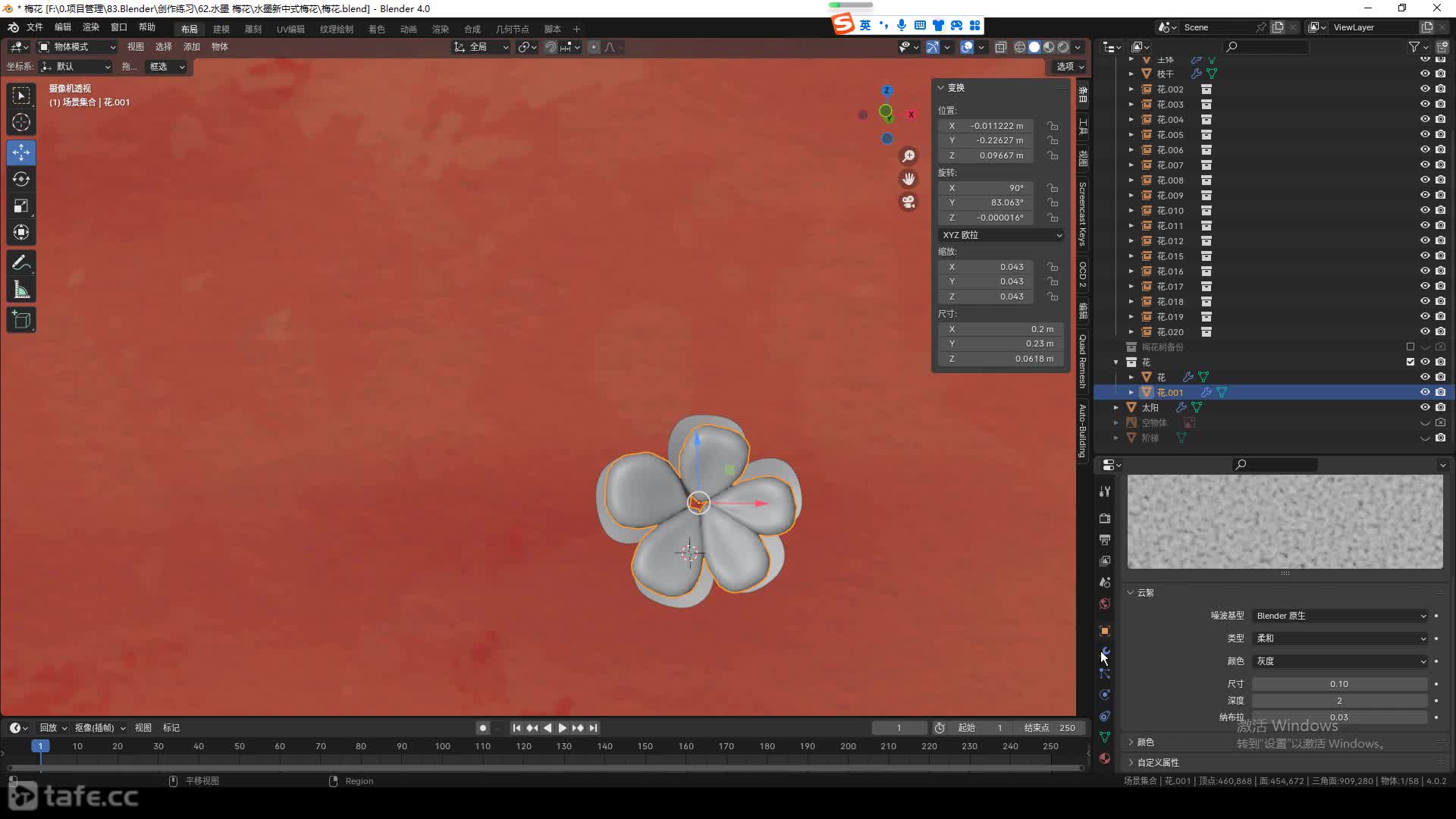This screenshot has height=819, width=1456.
Task: Click the location X value field
Action: click(986, 126)
